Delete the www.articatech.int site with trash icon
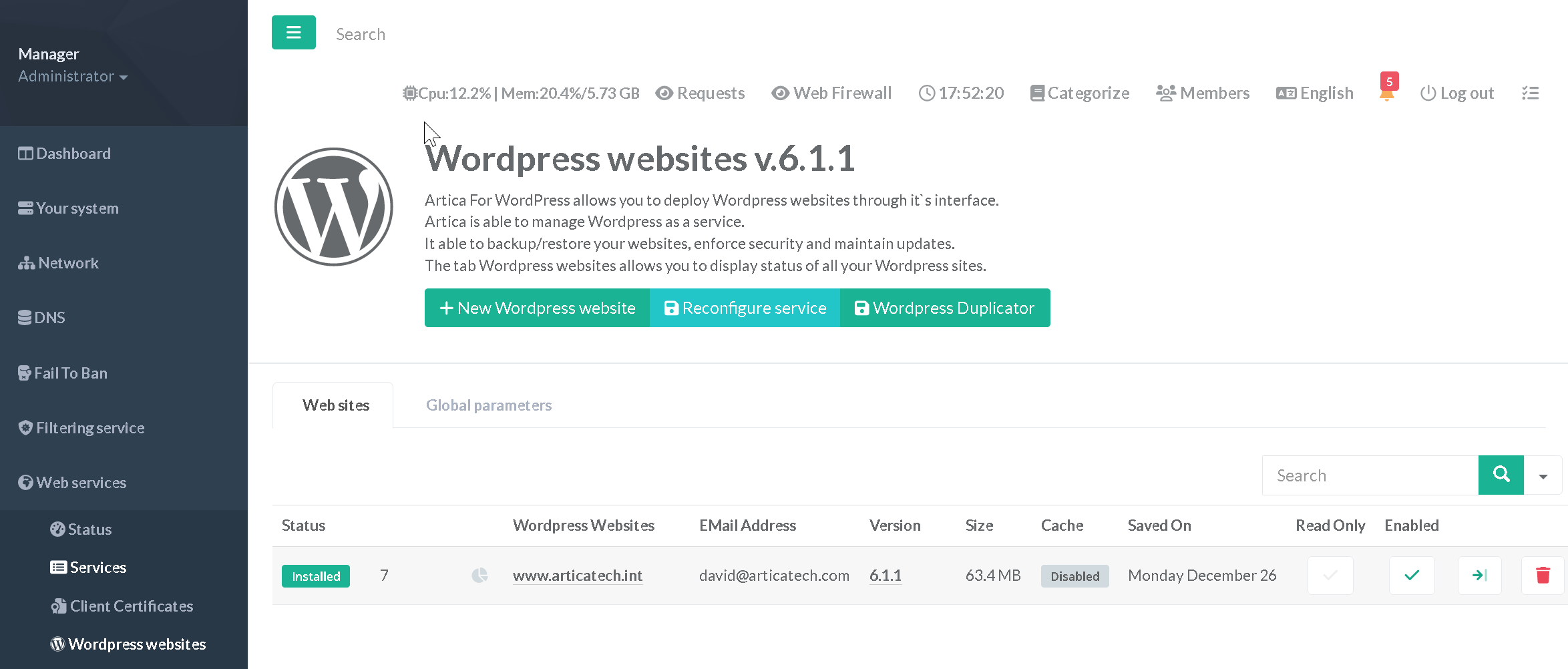Screen dimensions: 1568x669 [x=1542, y=576]
